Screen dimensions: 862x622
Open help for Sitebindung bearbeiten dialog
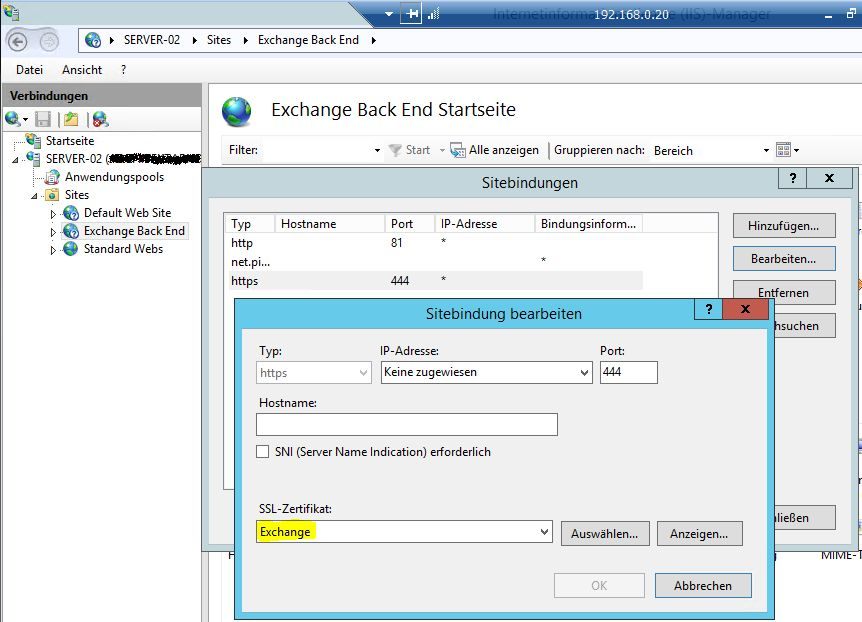tap(709, 309)
